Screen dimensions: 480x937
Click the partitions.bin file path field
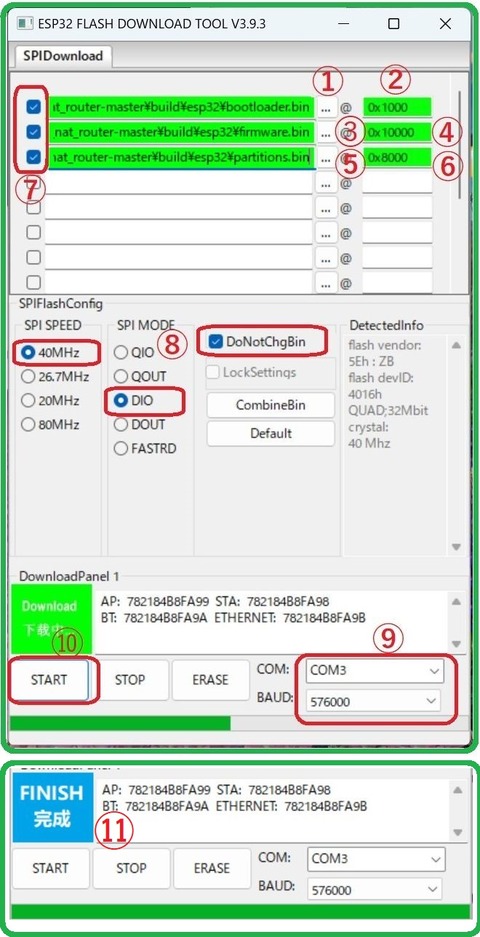(x=179, y=157)
